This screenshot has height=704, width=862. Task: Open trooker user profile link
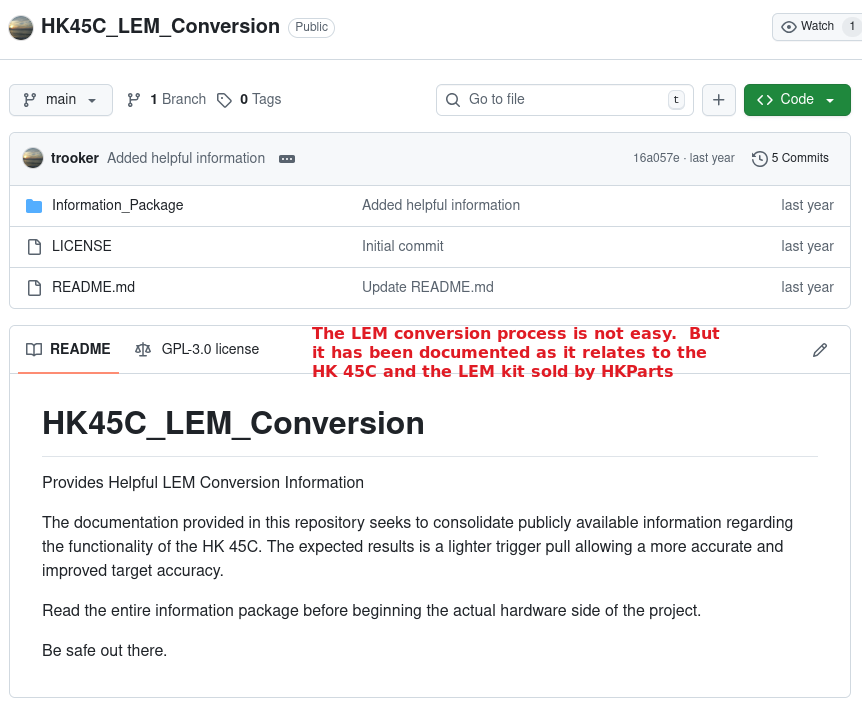pyautogui.click(x=75, y=158)
